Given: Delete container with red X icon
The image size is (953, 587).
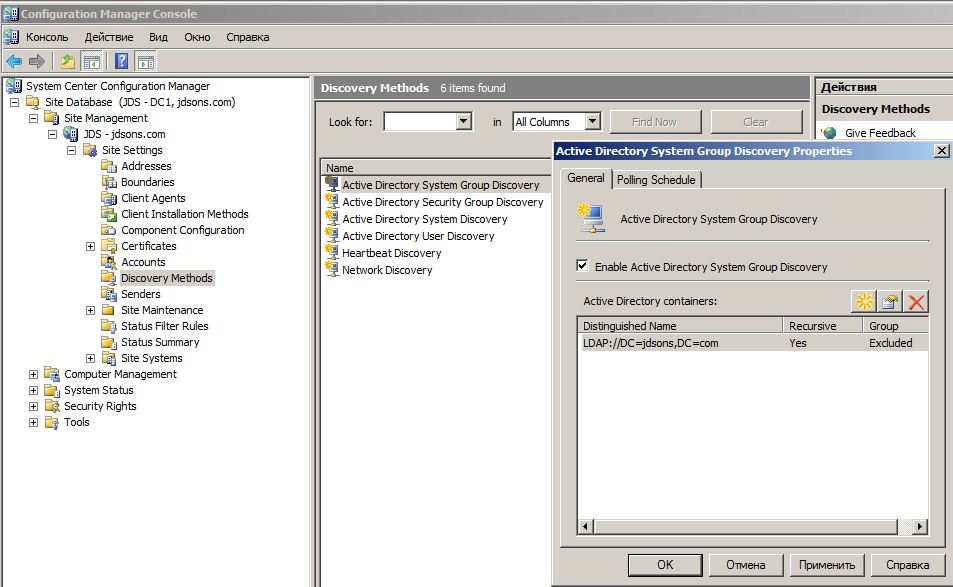Looking at the screenshot, I should pos(916,301).
